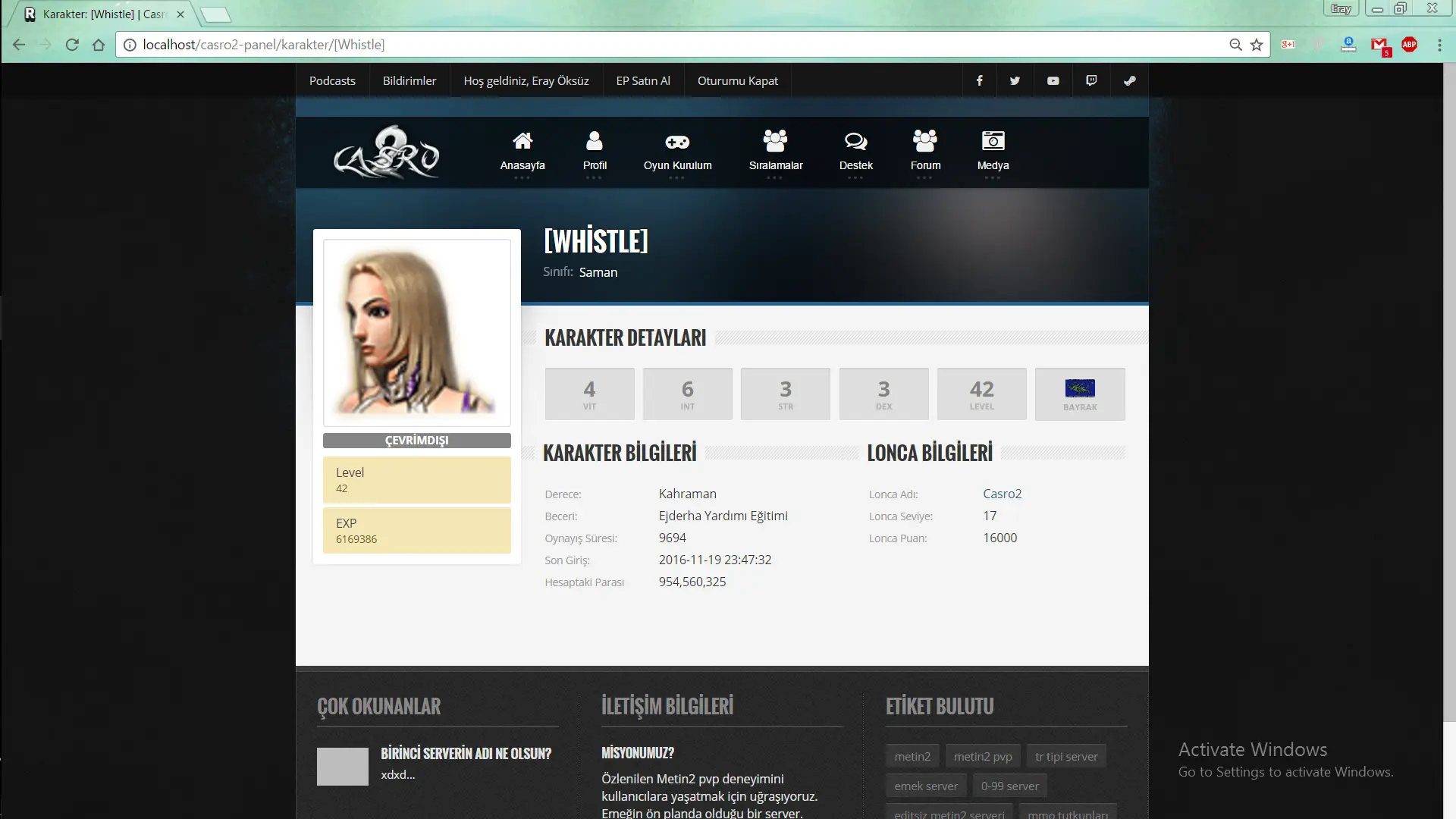Click the browser back arrow
The height and width of the screenshot is (819, 1456).
click(x=19, y=45)
